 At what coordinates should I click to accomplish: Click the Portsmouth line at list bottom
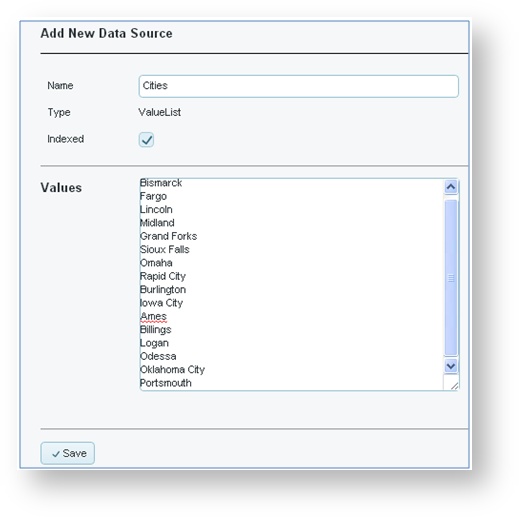166,383
